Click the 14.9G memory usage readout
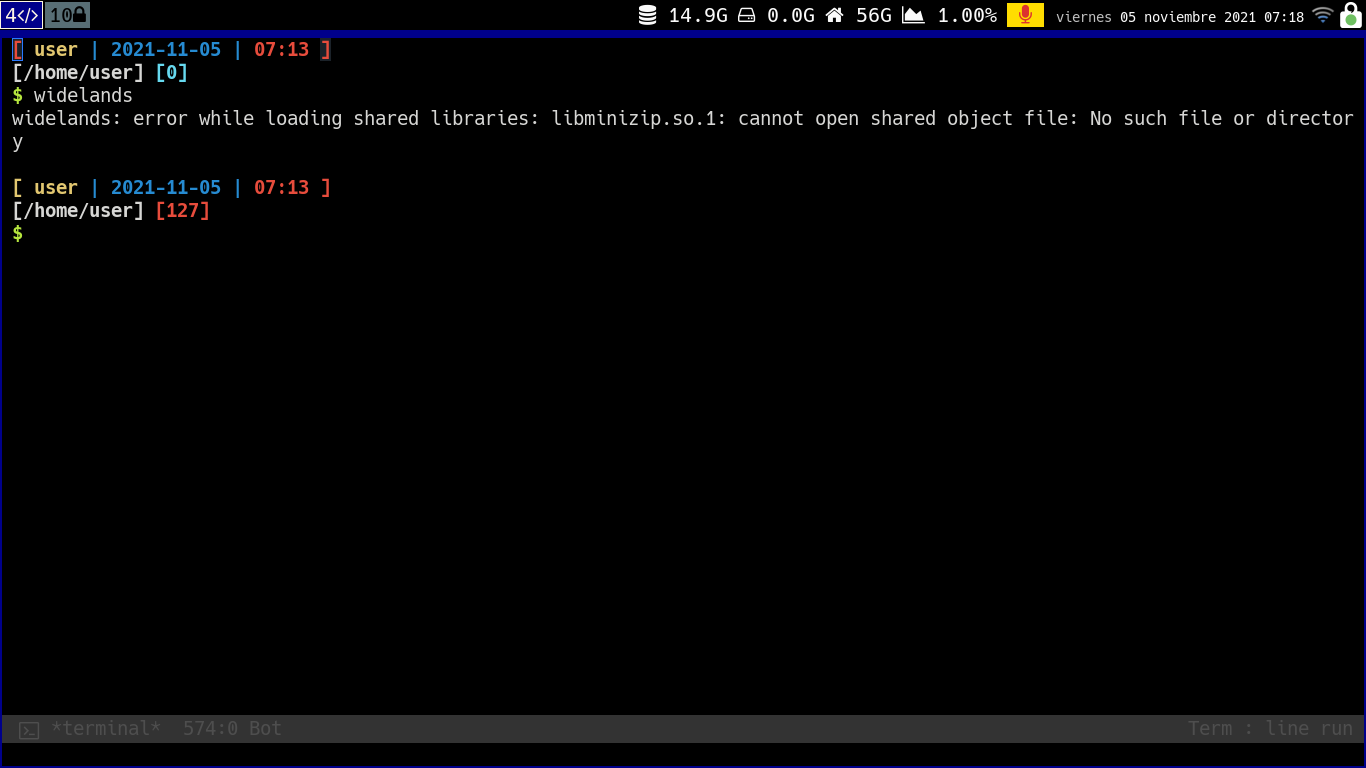The height and width of the screenshot is (768, 1366). point(698,15)
